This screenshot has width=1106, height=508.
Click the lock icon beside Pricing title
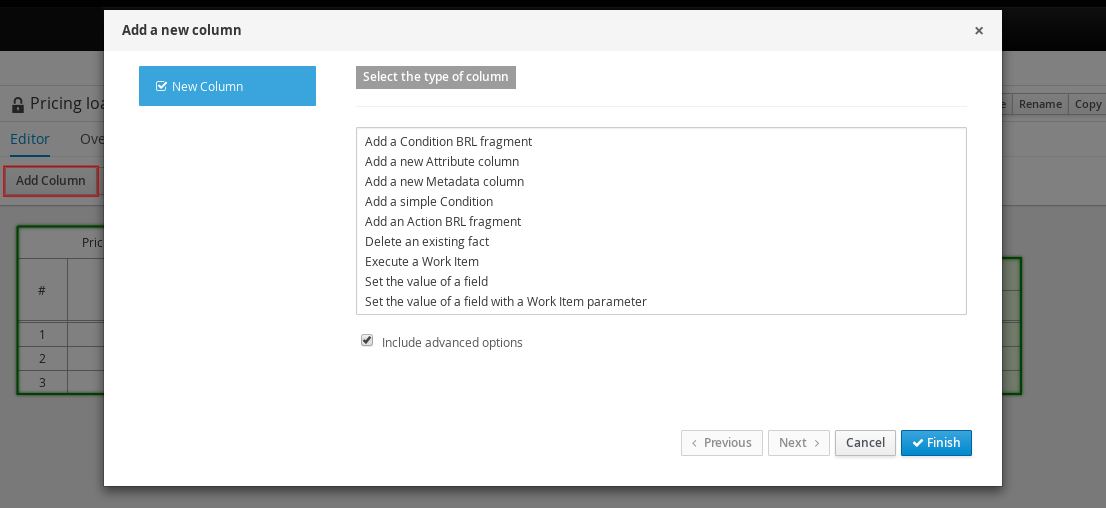(18, 105)
